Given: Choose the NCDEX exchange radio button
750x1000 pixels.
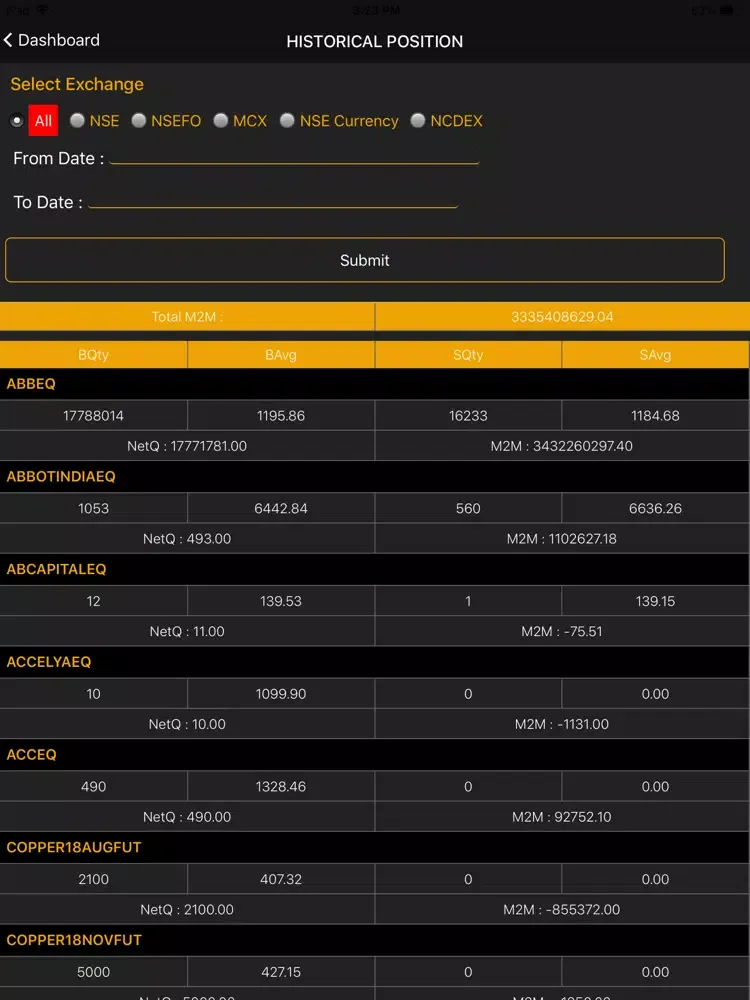Looking at the screenshot, I should pyautogui.click(x=418, y=121).
